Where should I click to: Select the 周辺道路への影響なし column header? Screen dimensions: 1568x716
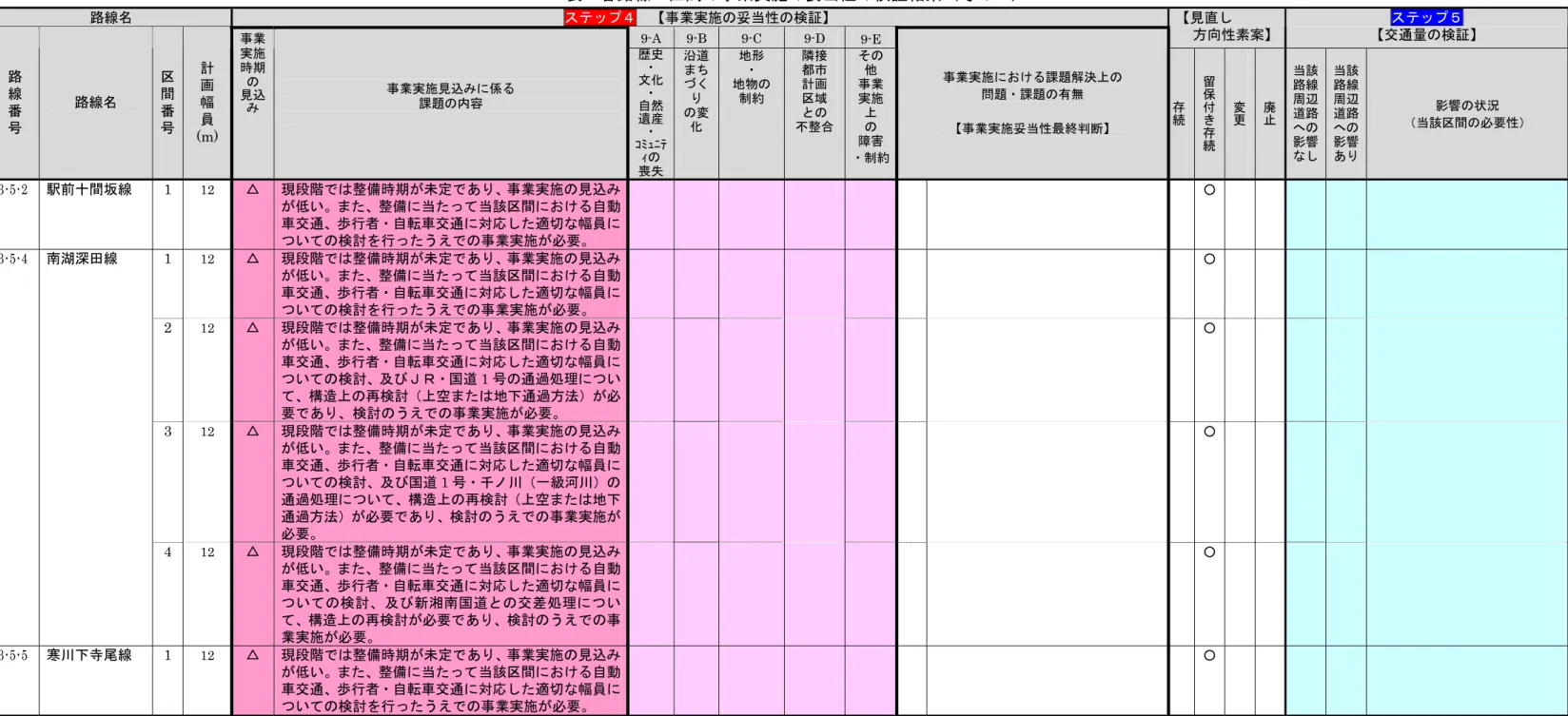tap(1305, 113)
